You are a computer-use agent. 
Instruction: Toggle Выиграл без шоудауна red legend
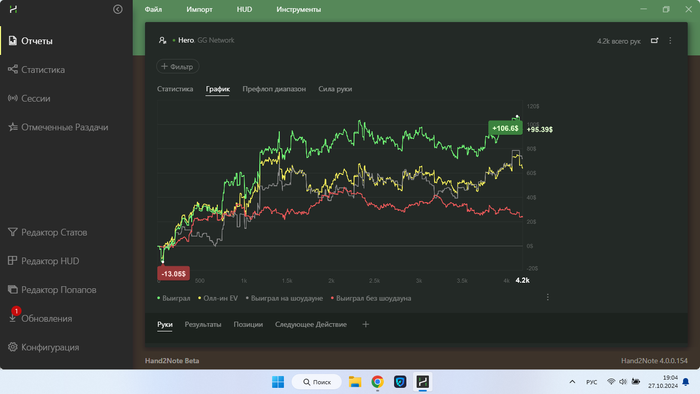(371, 298)
